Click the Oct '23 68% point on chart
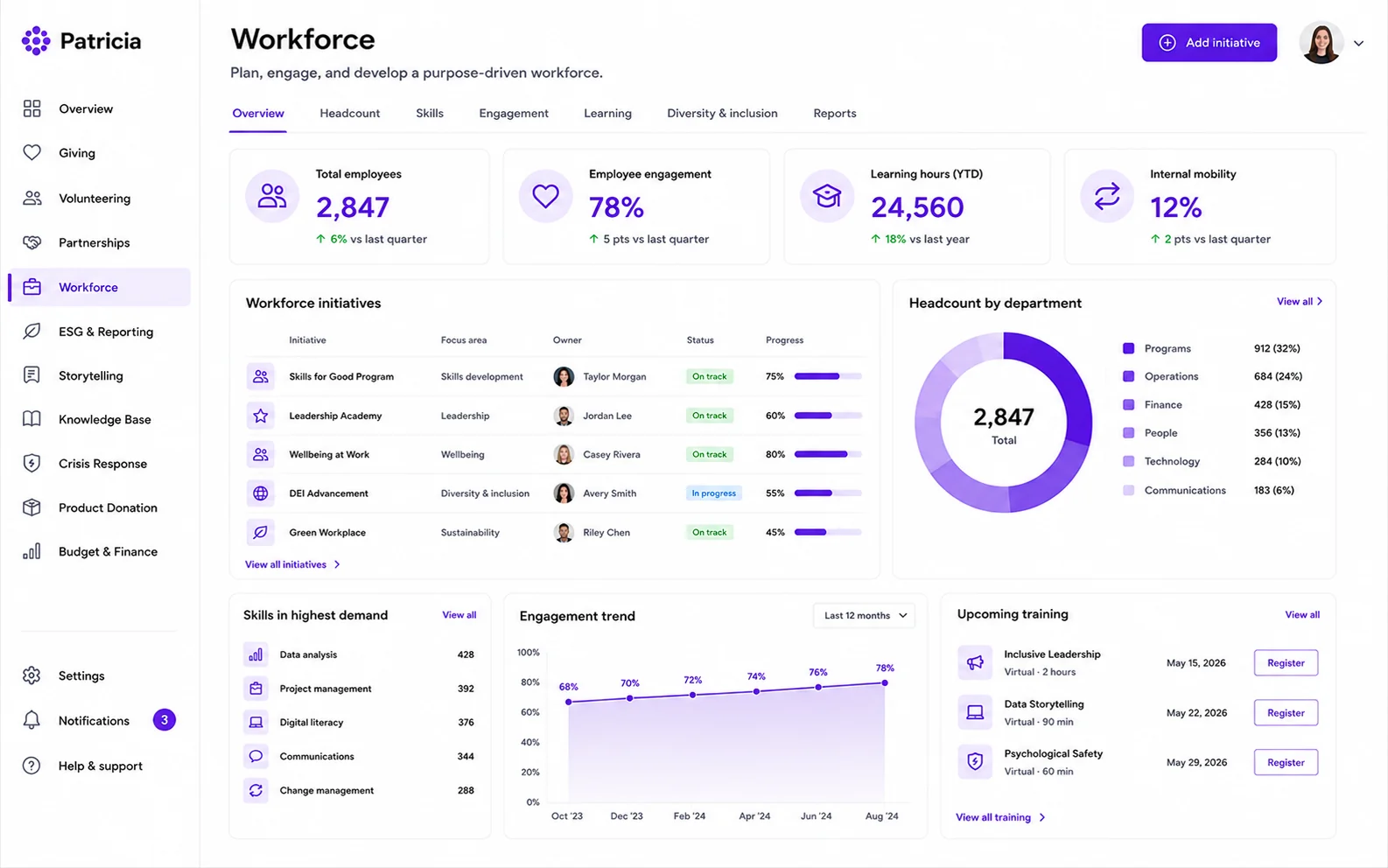 [x=569, y=702]
